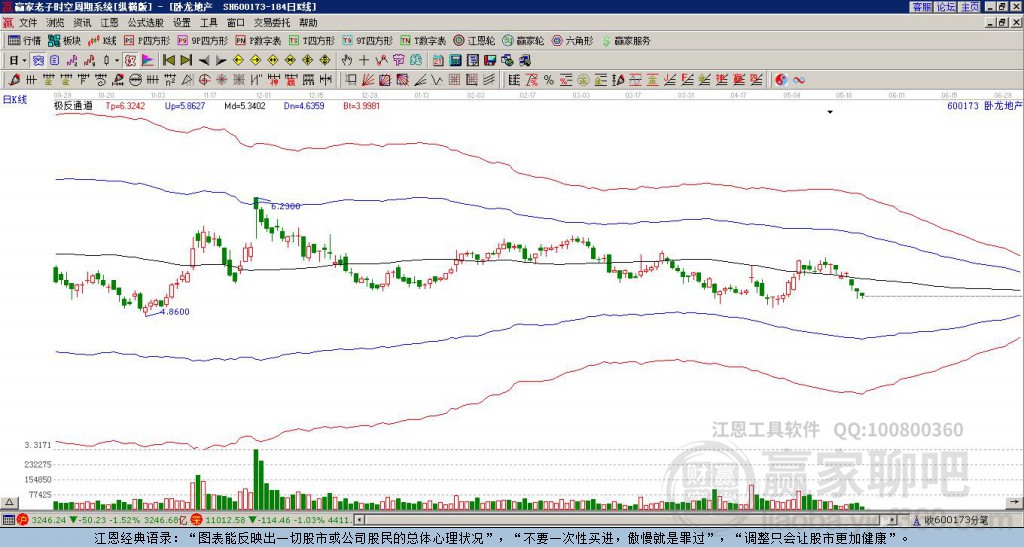Open the P四方形 tool
Image resolution: width=1024 pixels, height=548 pixels.
click(x=148, y=40)
